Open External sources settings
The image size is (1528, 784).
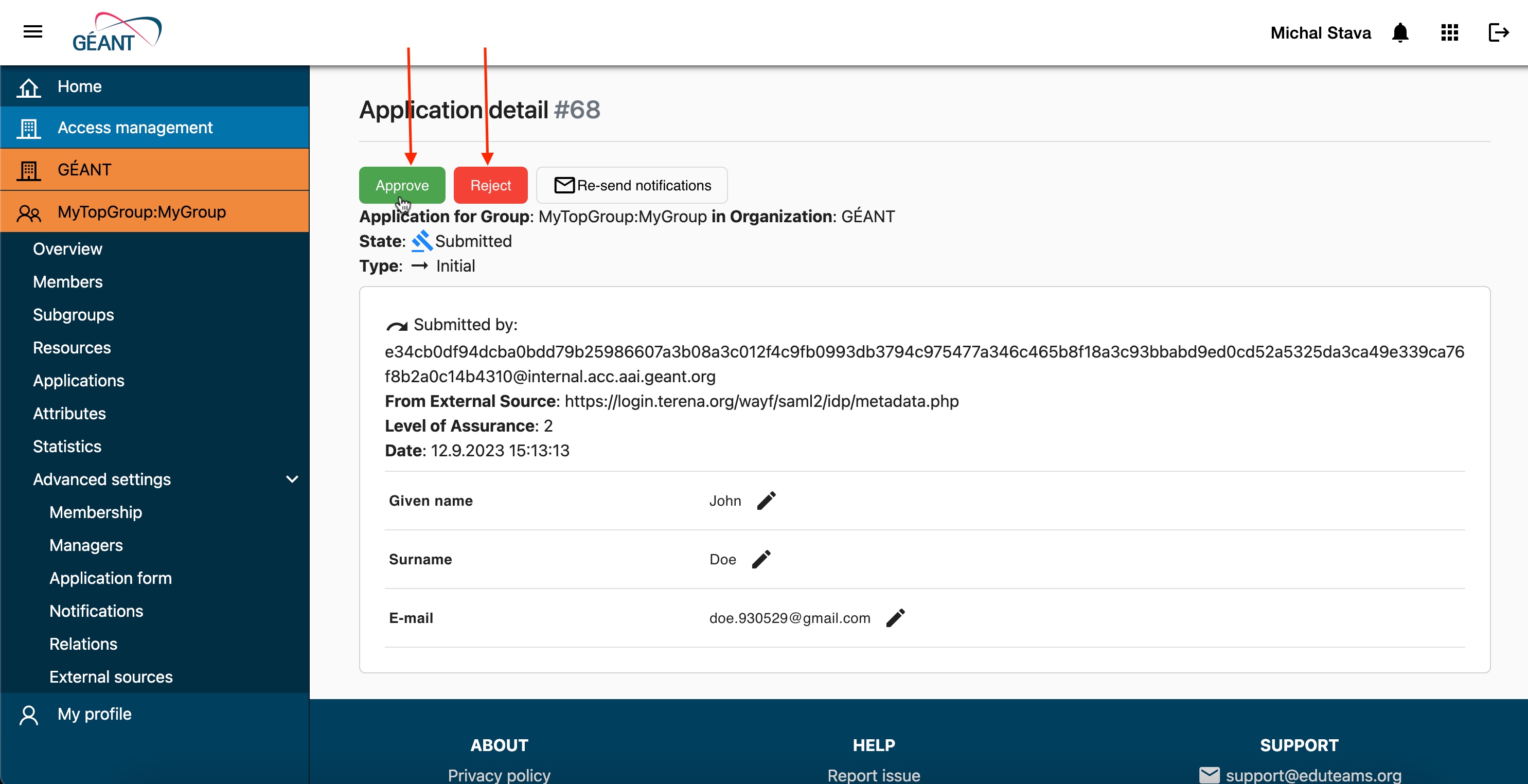(111, 676)
